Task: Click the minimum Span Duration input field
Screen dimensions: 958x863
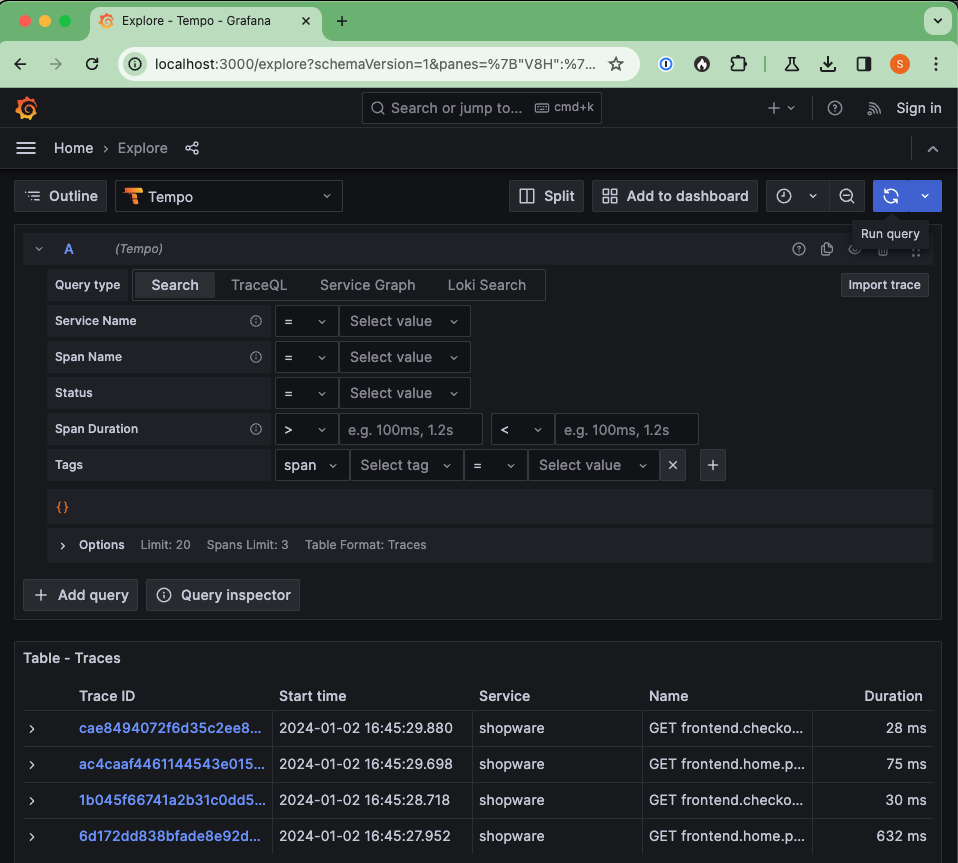Action: [x=411, y=429]
